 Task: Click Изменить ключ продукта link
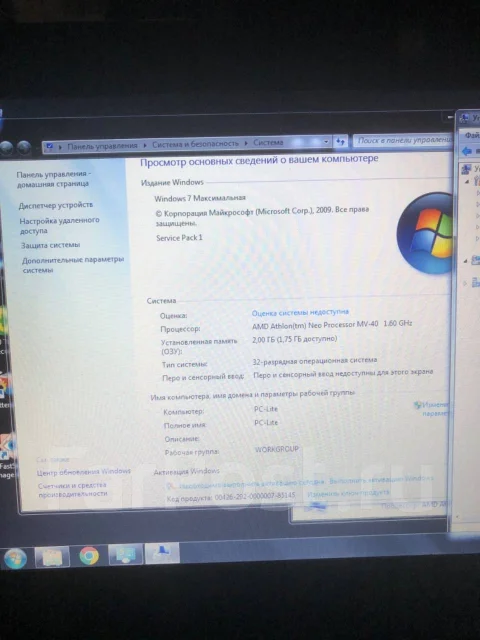pyautogui.click(x=348, y=493)
